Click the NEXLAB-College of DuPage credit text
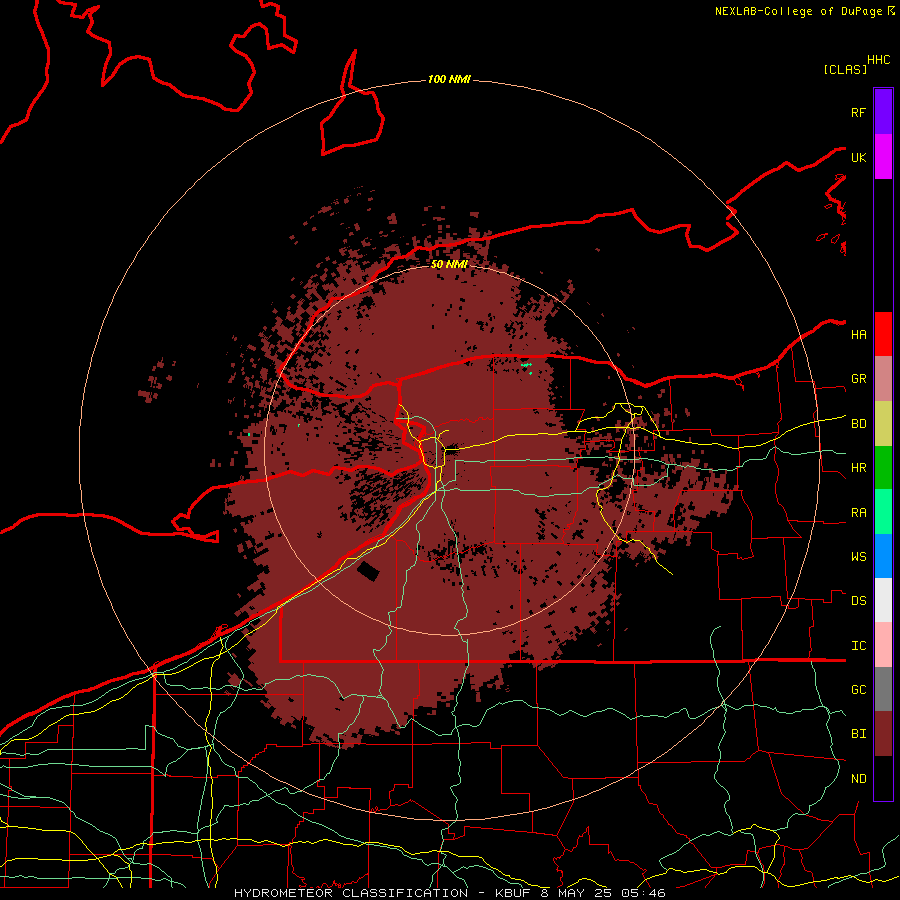The width and height of the screenshot is (900, 900). point(798,11)
